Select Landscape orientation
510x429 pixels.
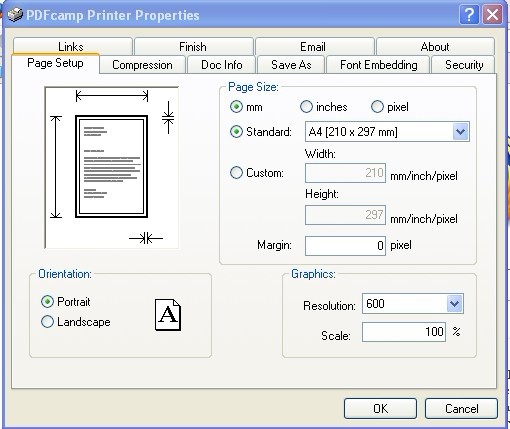(x=47, y=322)
